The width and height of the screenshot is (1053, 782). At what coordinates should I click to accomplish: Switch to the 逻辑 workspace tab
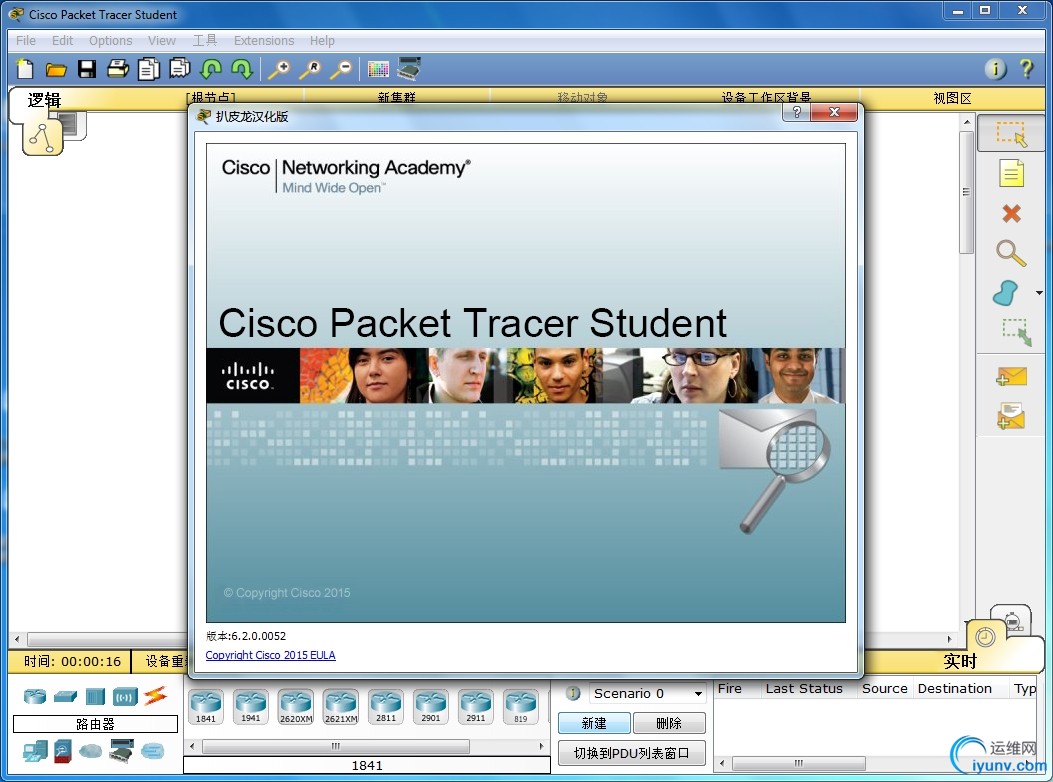[44, 100]
